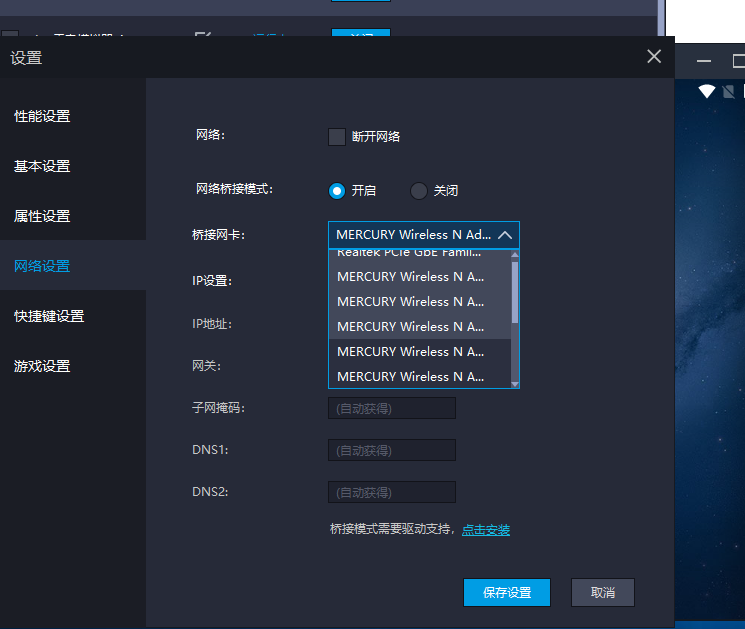Go to the 快捷键设置 tab
The width and height of the screenshot is (745, 629).
point(49,316)
